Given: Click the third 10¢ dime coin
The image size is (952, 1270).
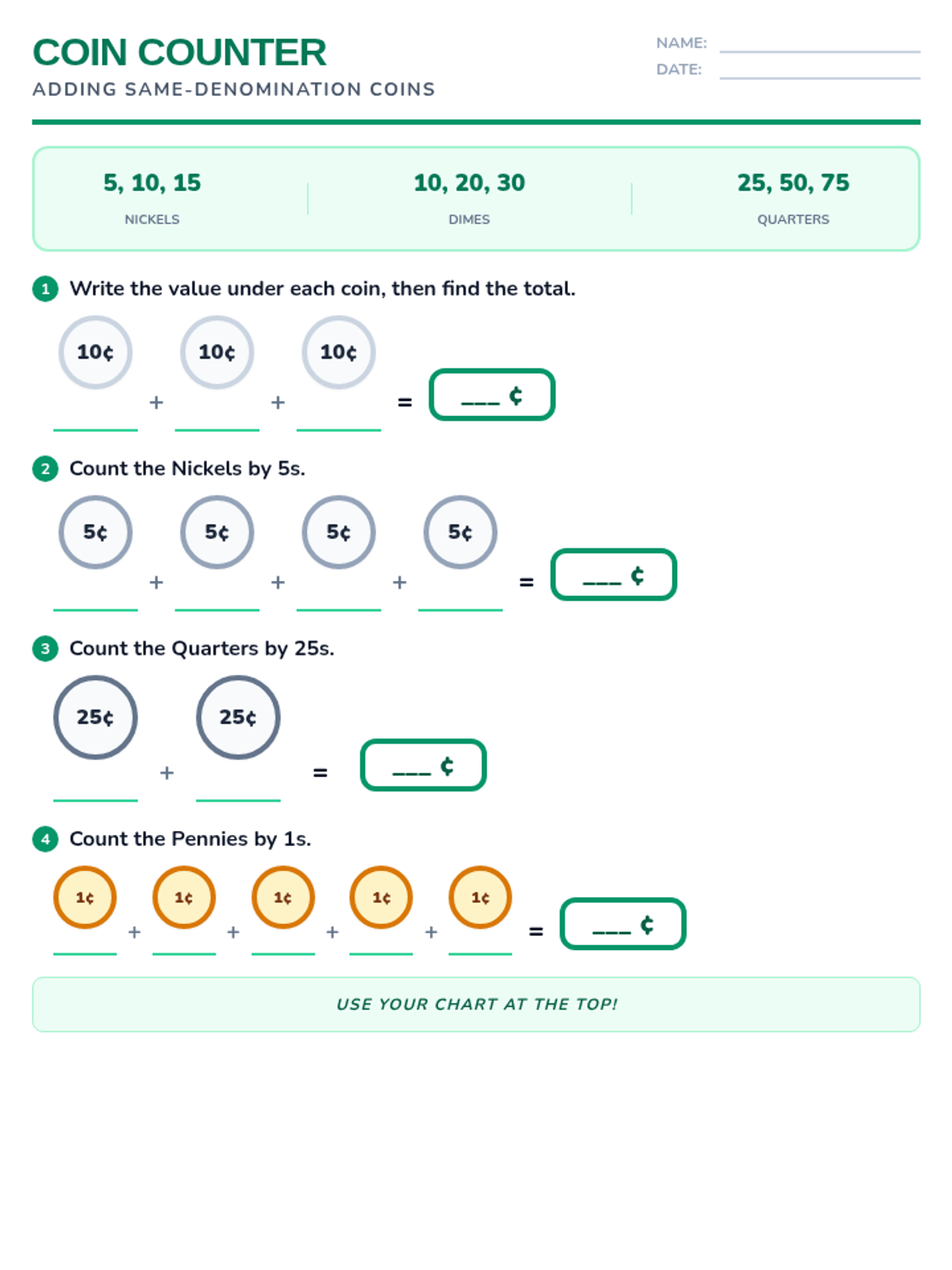Looking at the screenshot, I should [x=339, y=352].
